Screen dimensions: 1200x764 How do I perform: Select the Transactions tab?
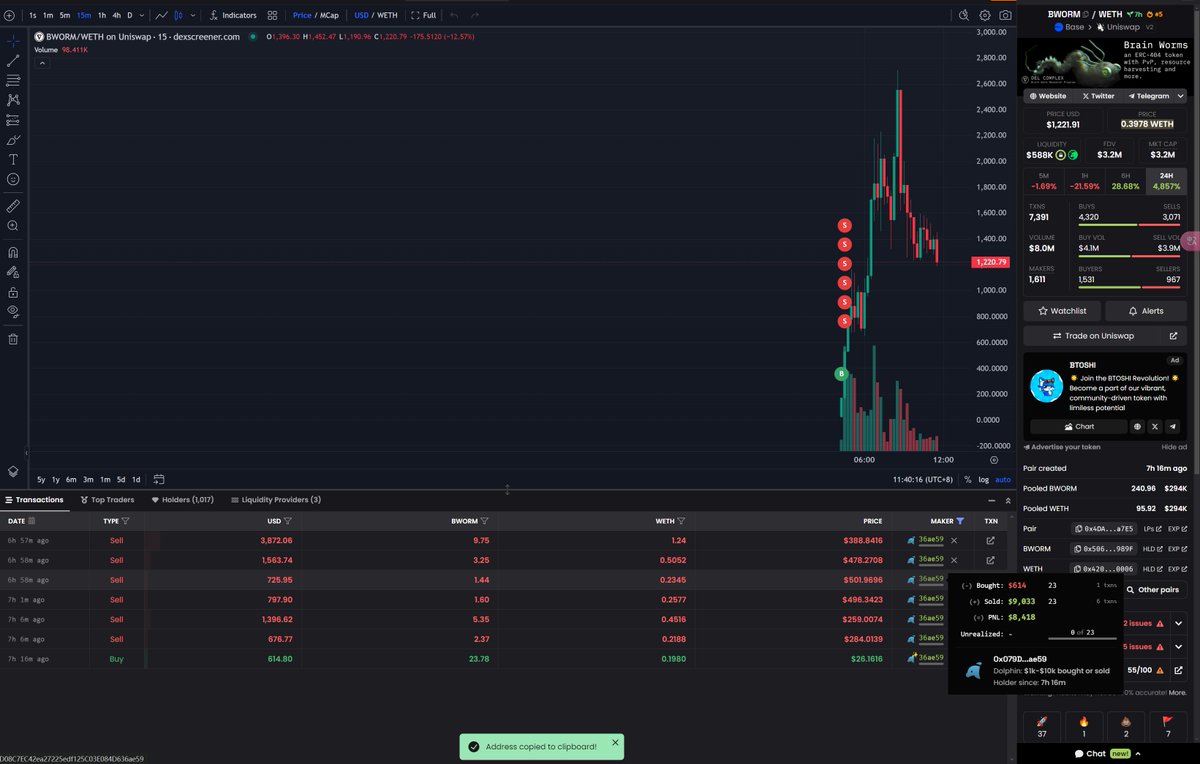pos(34,499)
